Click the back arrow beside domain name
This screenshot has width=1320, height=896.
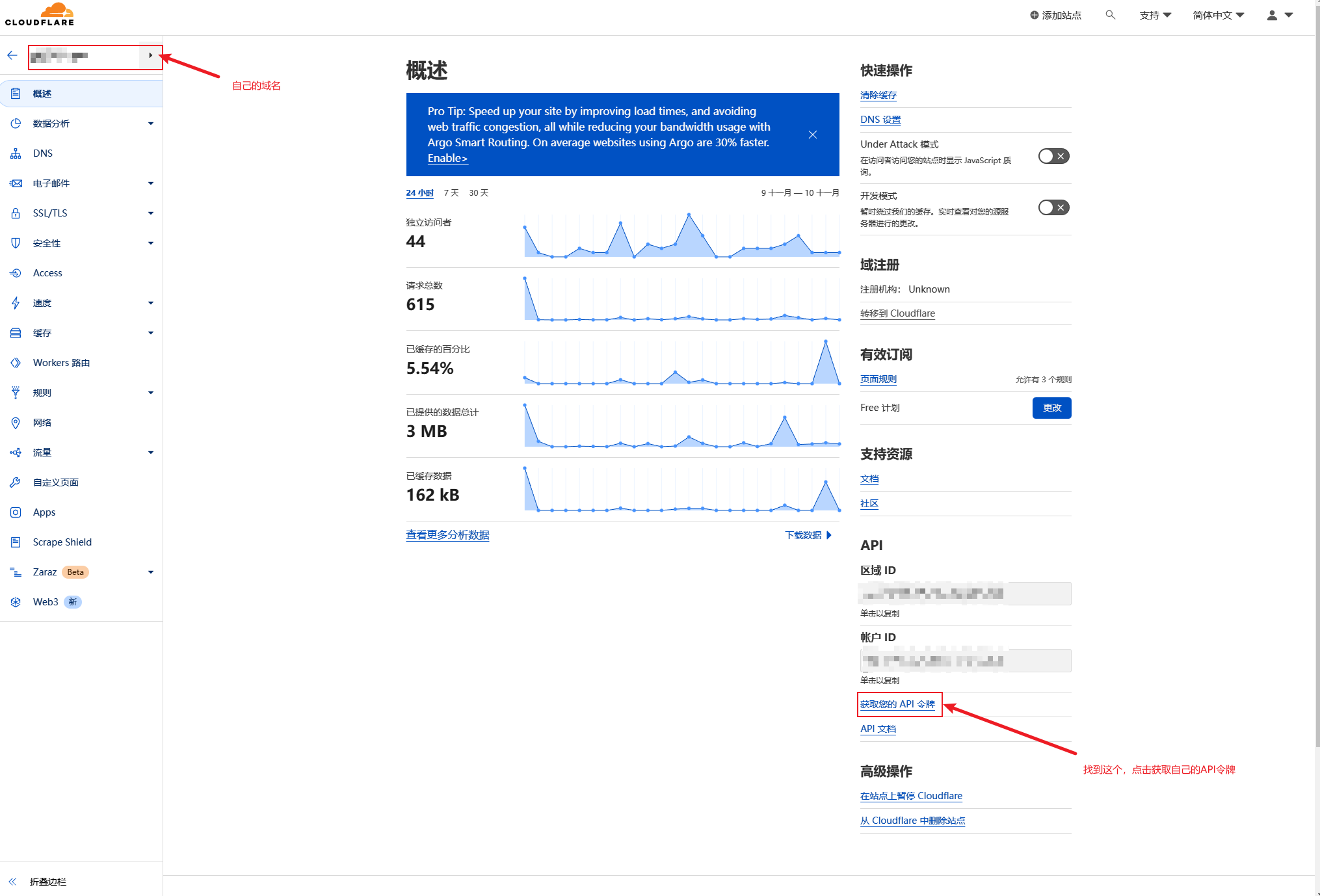point(12,55)
